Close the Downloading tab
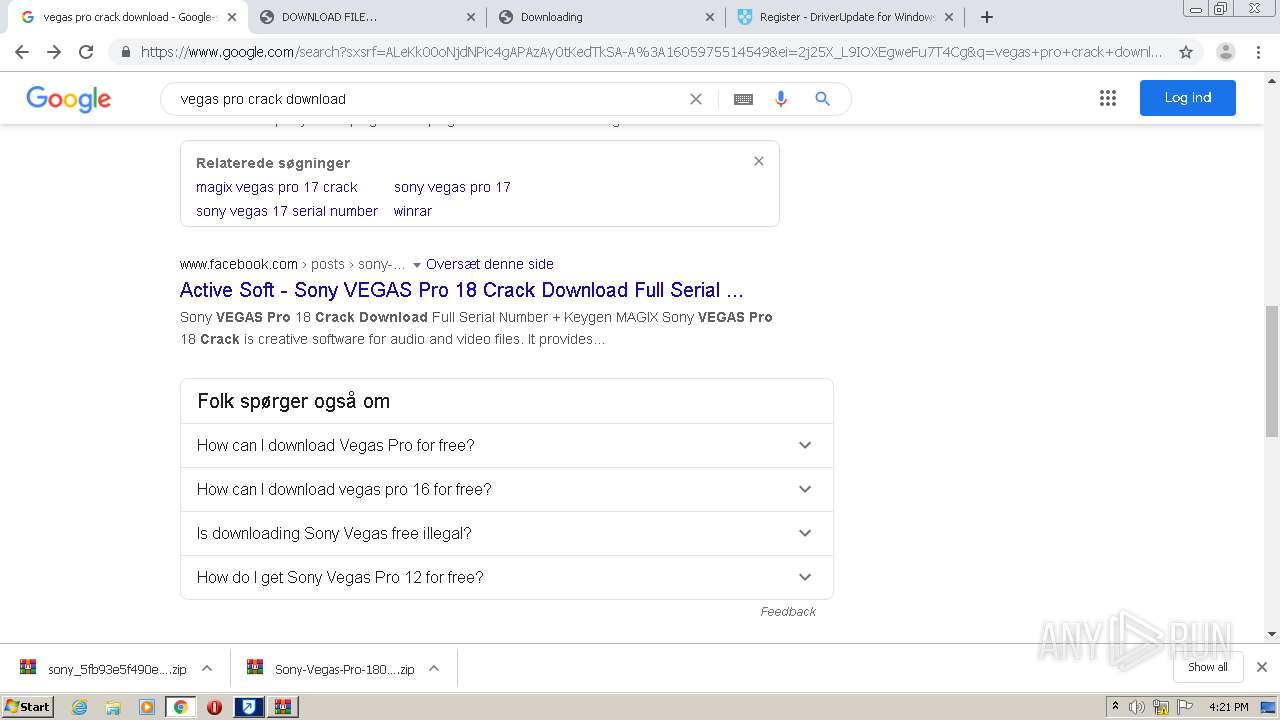Image resolution: width=1280 pixels, height=720 pixels. pos(710,17)
